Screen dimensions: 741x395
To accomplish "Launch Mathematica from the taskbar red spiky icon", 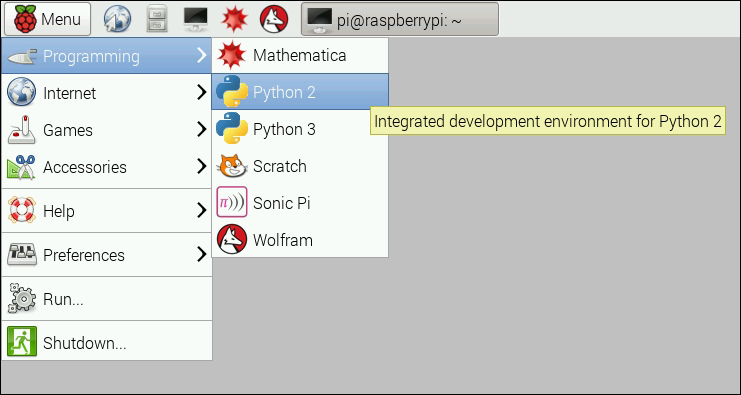I will point(235,19).
